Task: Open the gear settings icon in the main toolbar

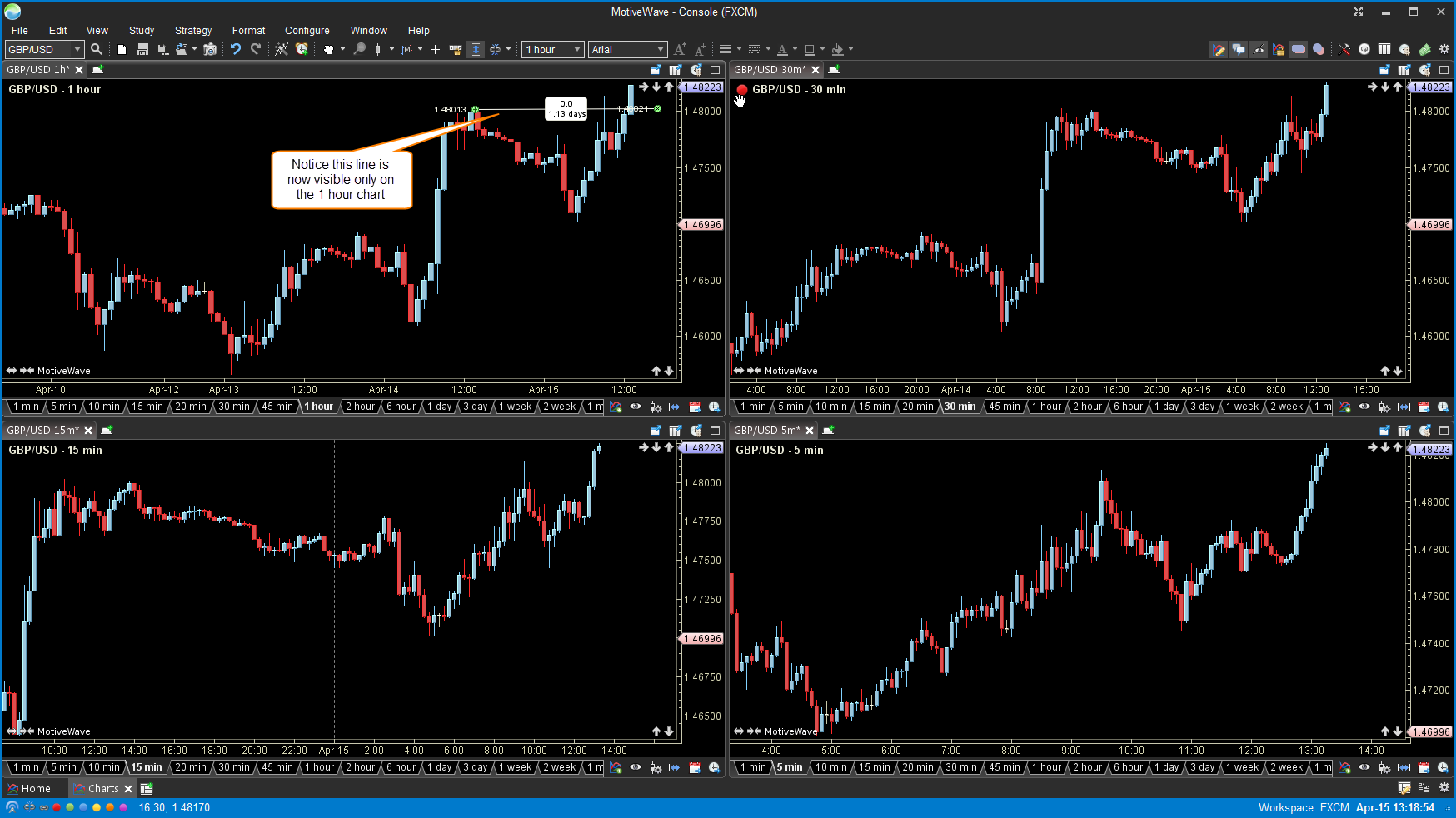Action: (x=1444, y=49)
